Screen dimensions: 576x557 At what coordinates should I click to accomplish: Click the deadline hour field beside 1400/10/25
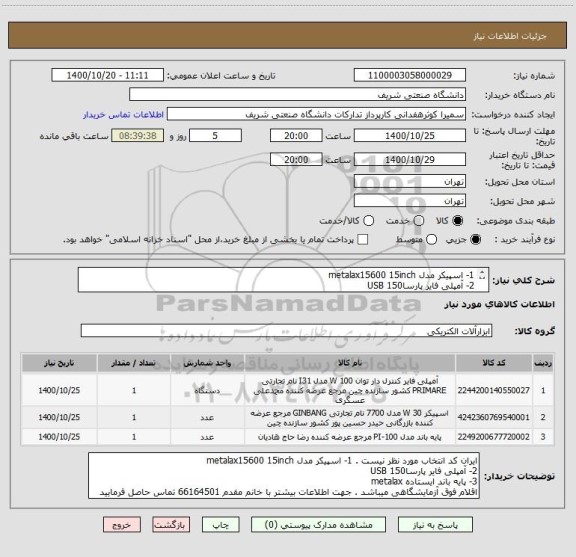[x=296, y=136]
